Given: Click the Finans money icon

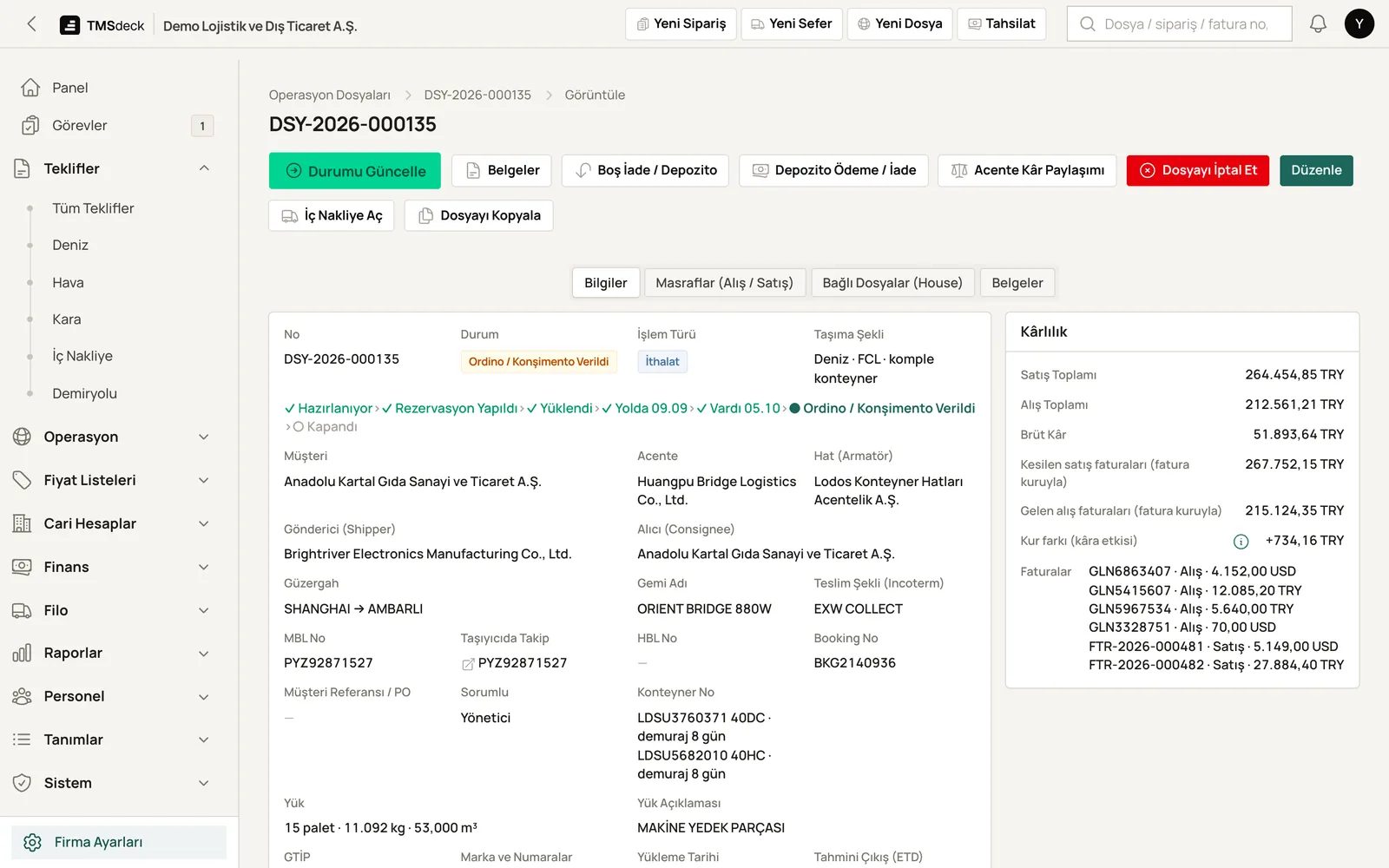Looking at the screenshot, I should [23, 567].
